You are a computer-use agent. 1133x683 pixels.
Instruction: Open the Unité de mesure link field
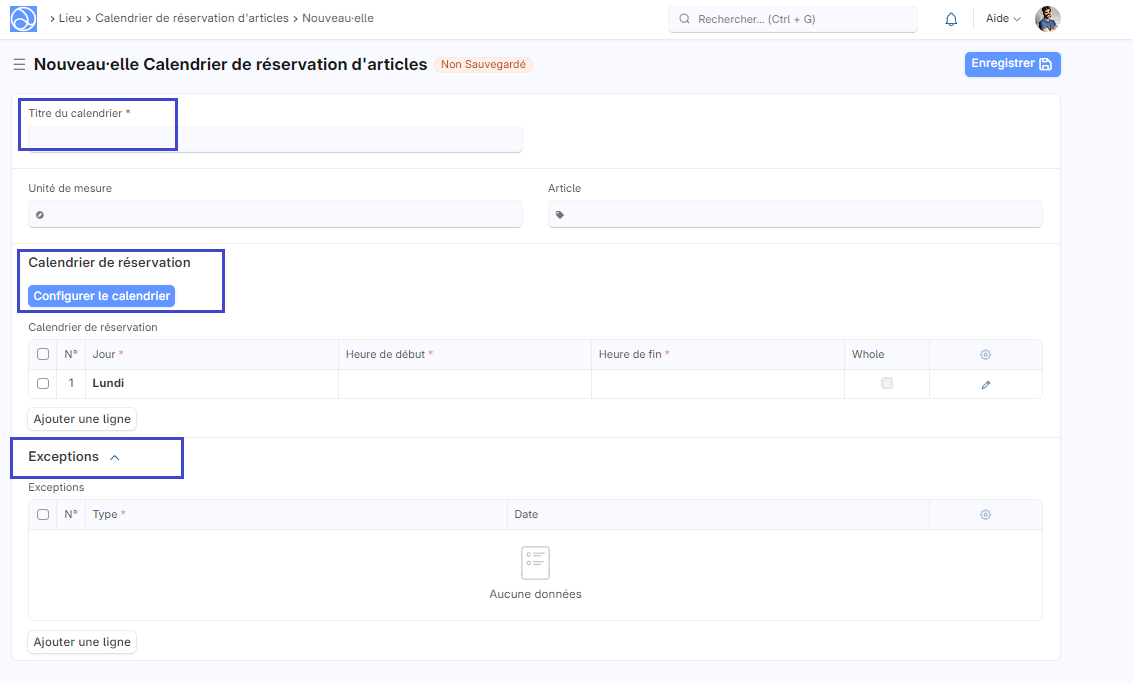click(275, 214)
